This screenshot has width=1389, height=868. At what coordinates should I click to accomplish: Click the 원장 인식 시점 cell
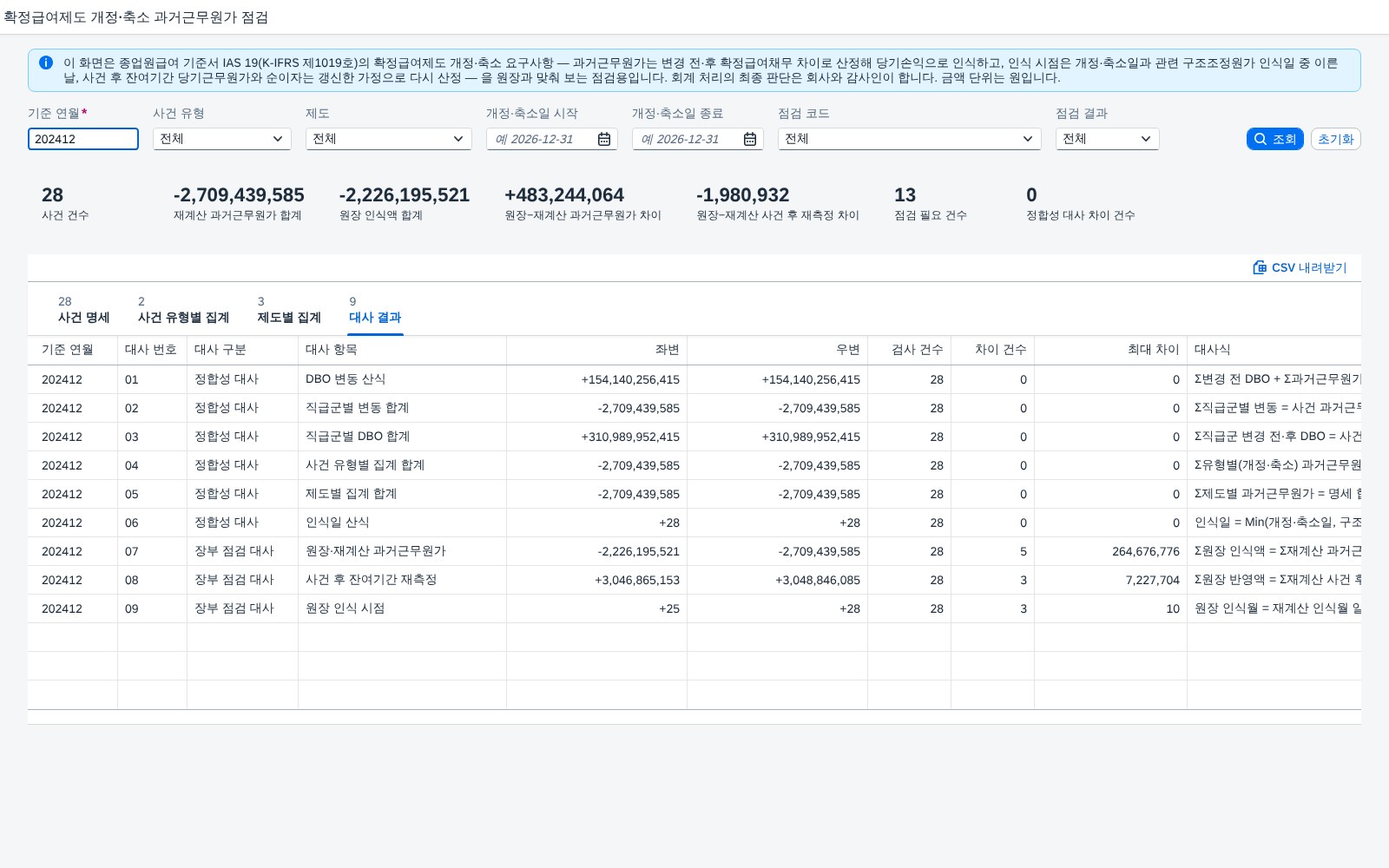[x=402, y=608]
